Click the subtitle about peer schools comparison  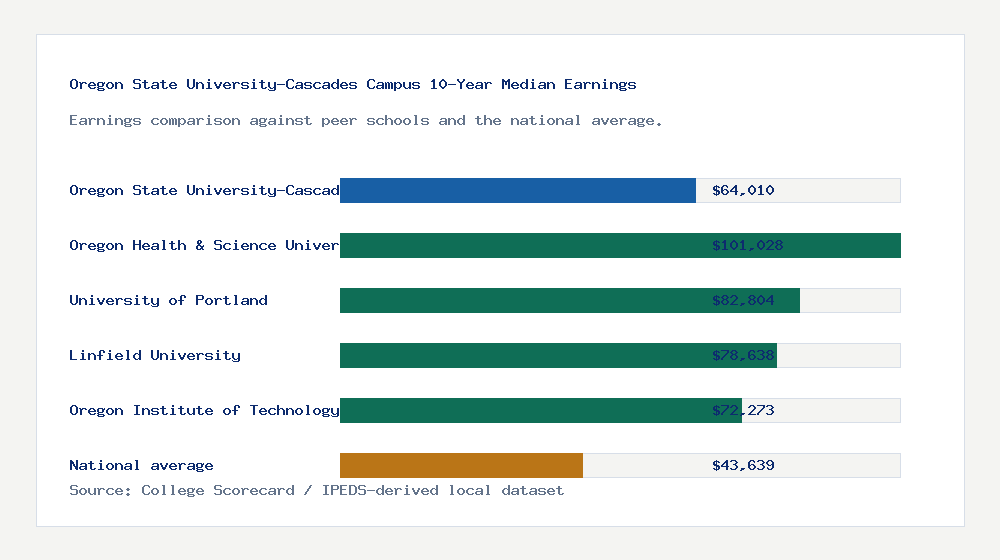click(x=365, y=121)
